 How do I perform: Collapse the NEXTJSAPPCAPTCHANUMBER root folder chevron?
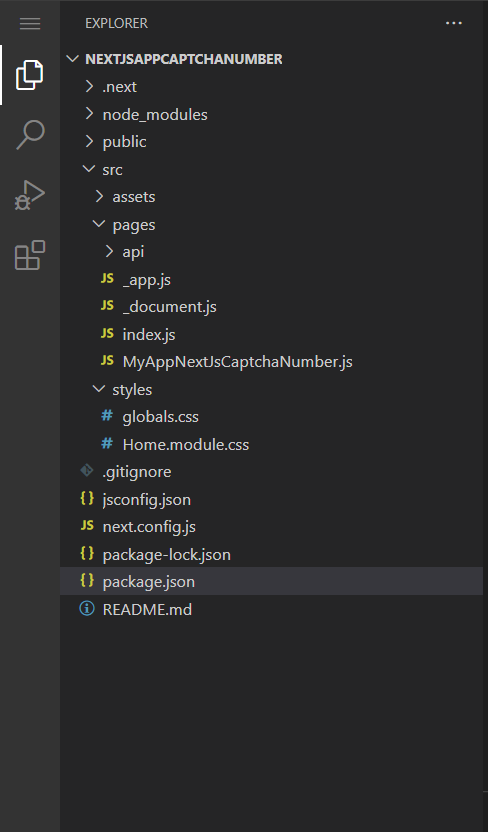(73, 59)
